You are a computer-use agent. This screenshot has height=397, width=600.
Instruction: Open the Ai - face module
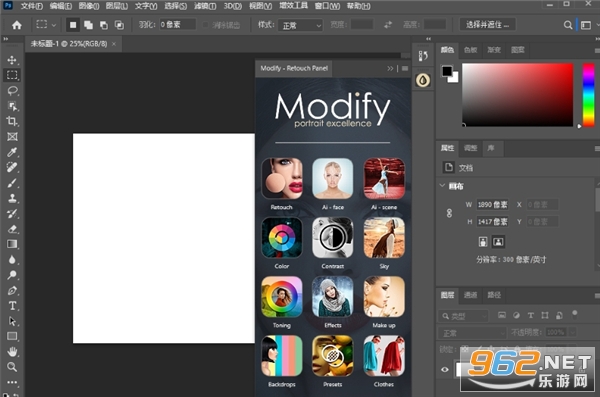click(x=333, y=178)
